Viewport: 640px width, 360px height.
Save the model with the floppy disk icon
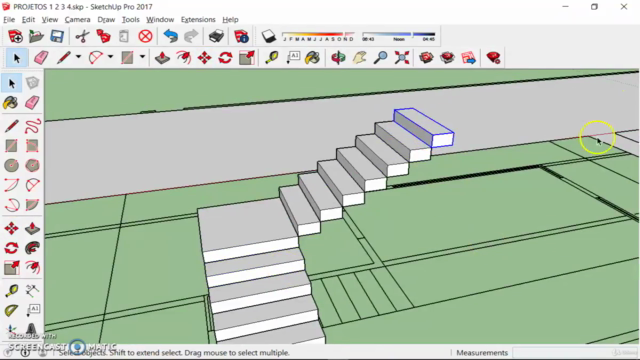pos(57,36)
